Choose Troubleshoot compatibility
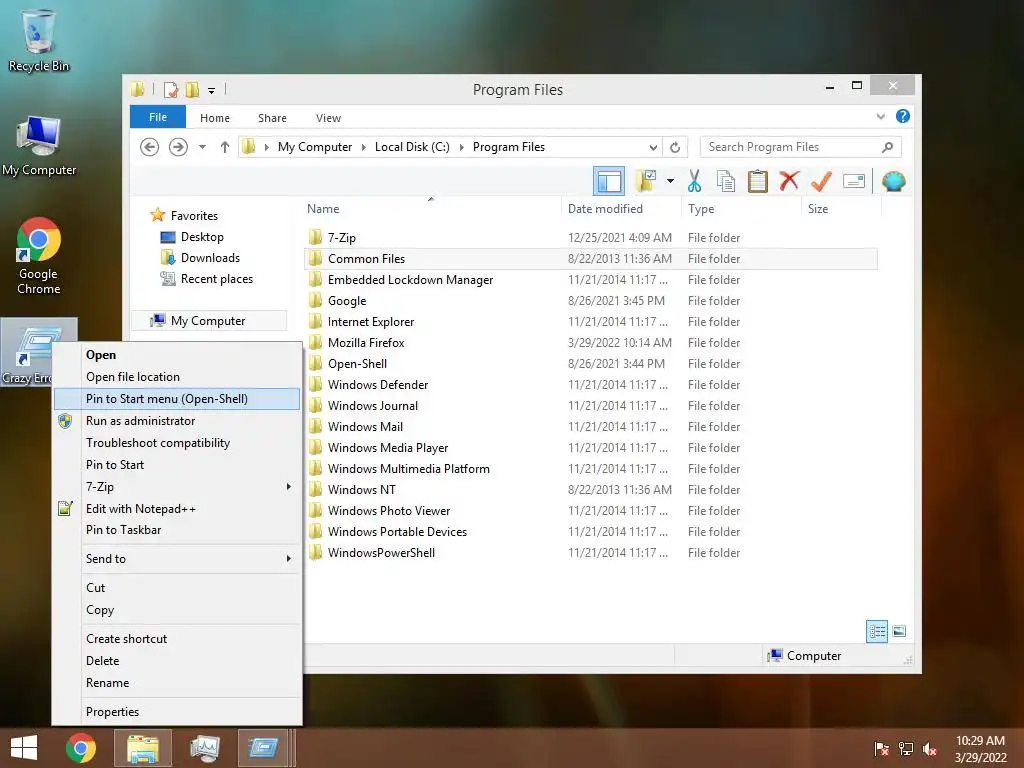 (177, 443)
